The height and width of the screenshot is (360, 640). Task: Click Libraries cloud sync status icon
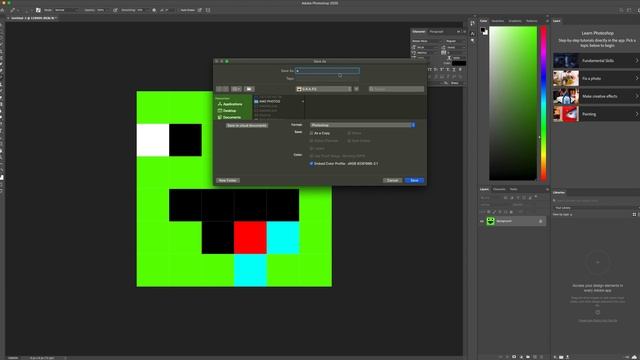coord(634,357)
